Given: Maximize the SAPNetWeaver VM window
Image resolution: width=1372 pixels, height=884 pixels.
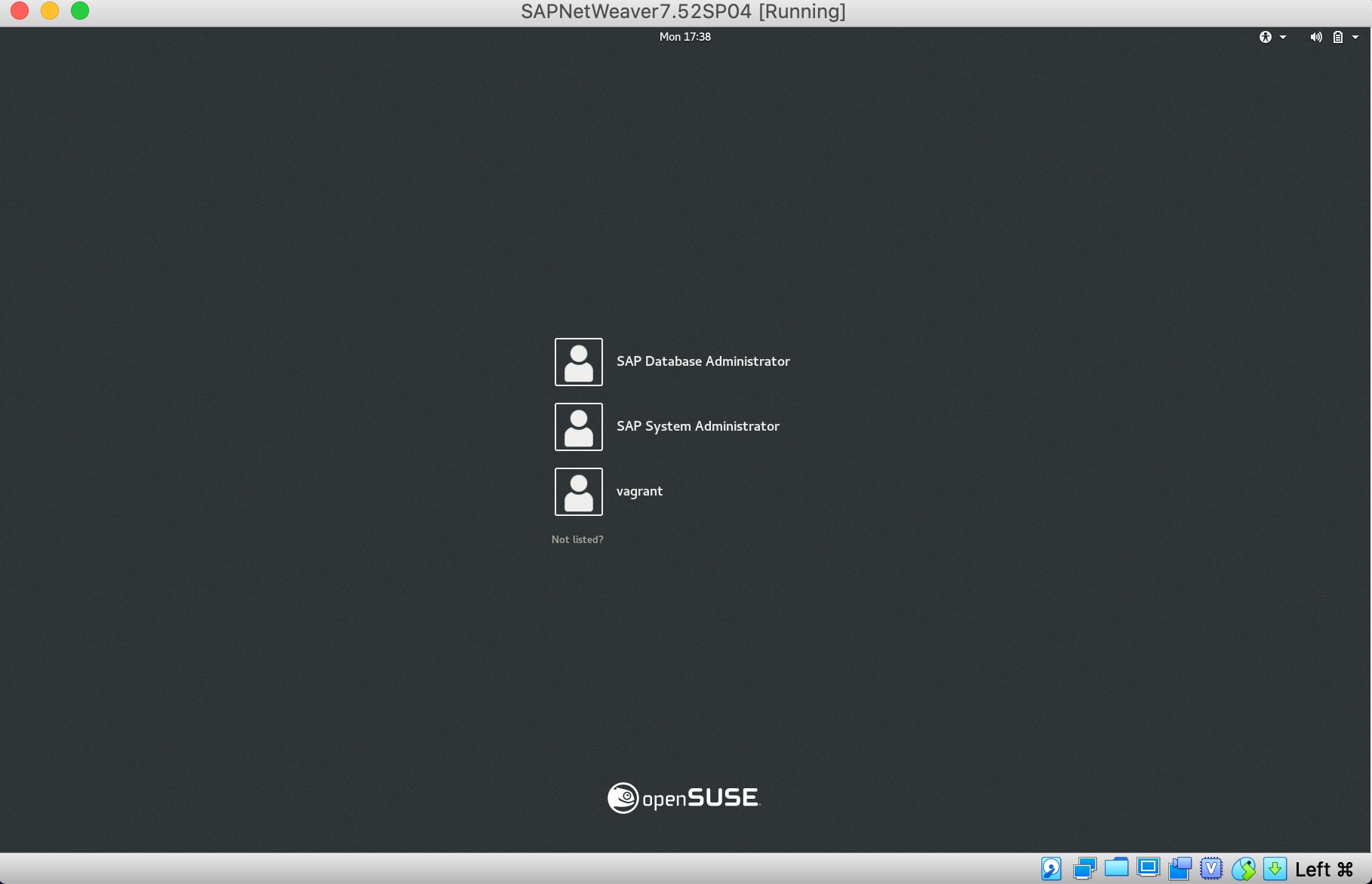Looking at the screenshot, I should [80, 11].
